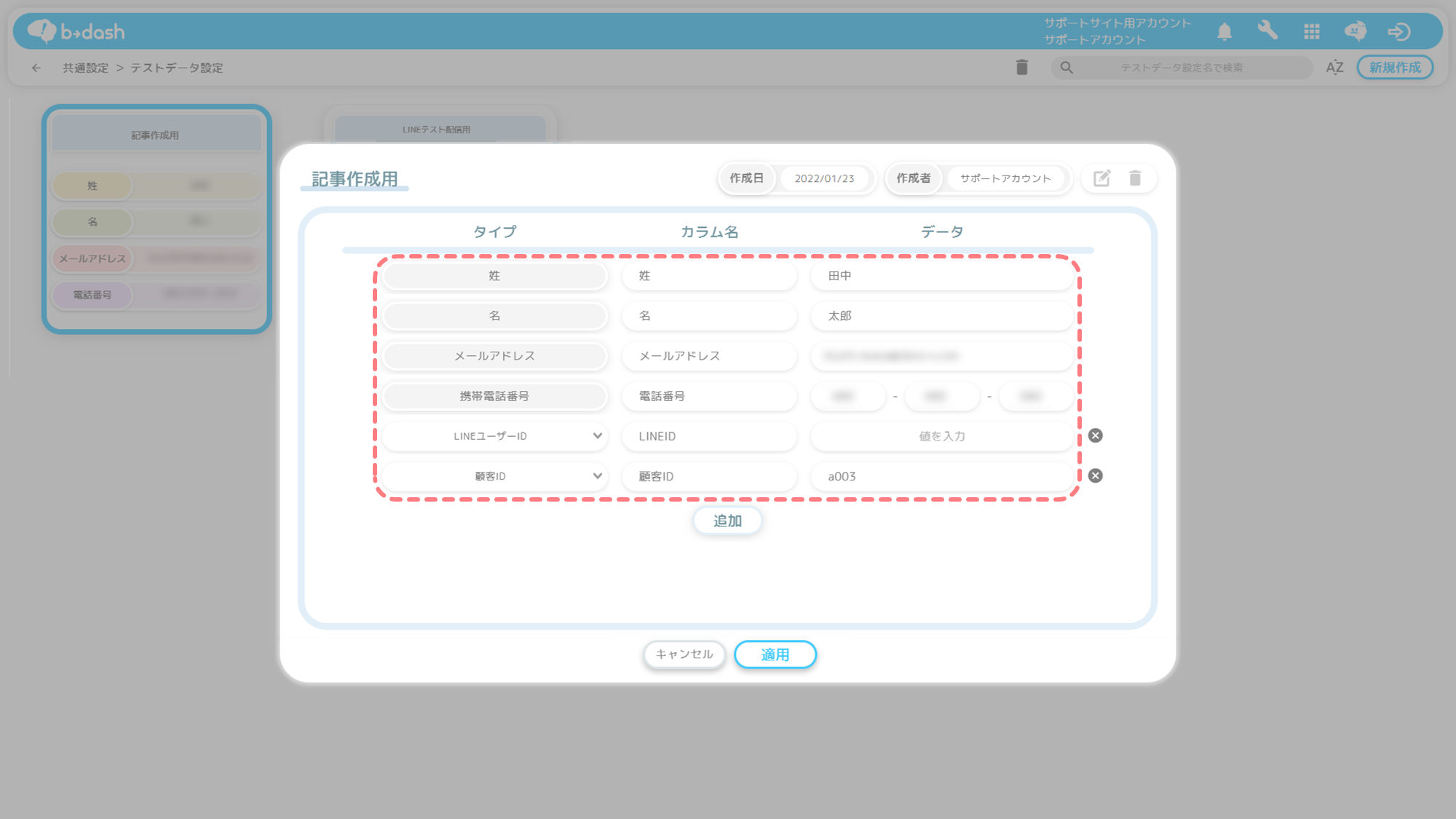Click the trash icon in the top toolbar
Screen dimensions: 1456x819
[x=1022, y=68]
